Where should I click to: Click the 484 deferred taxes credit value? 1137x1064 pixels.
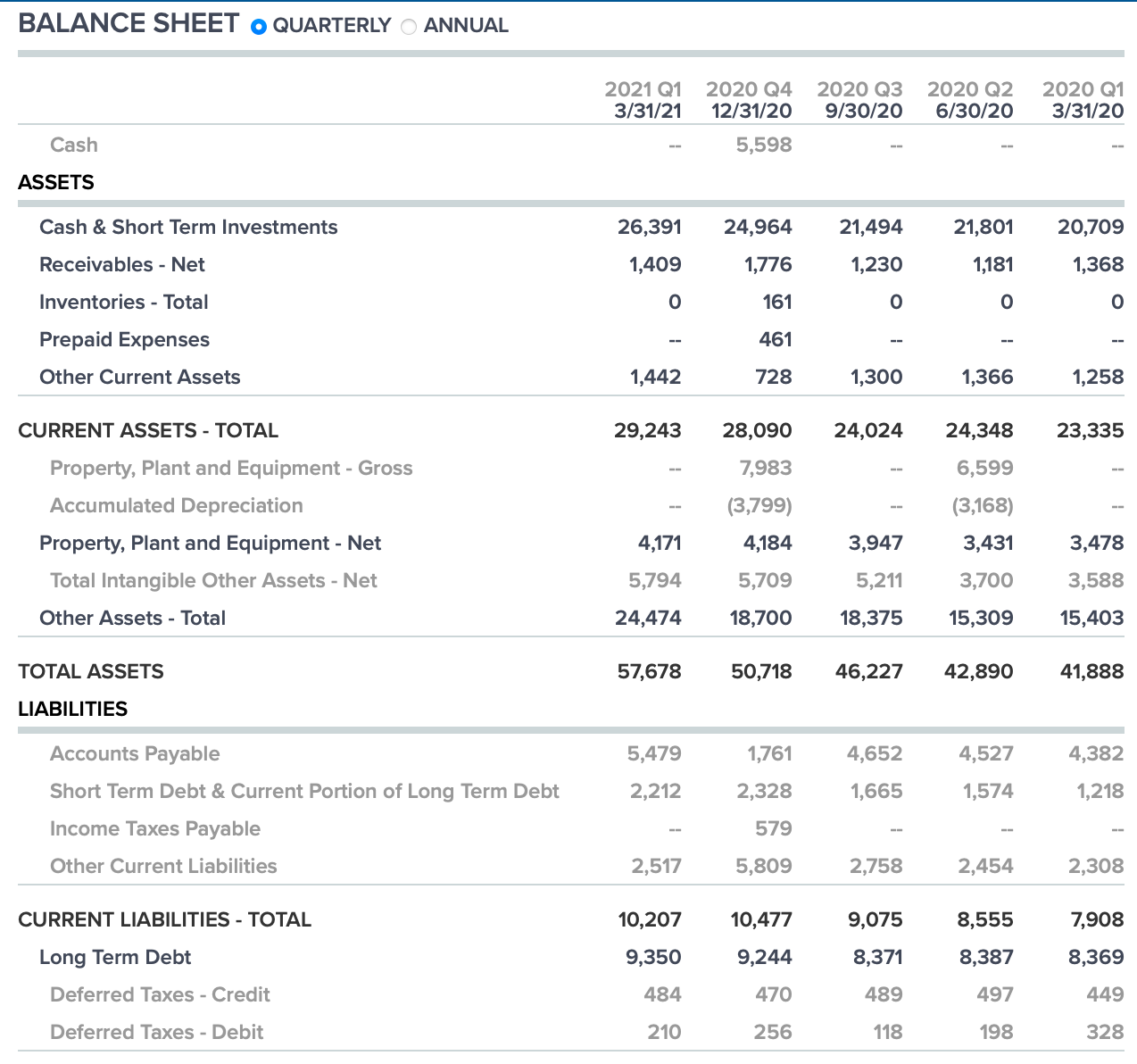tap(663, 994)
